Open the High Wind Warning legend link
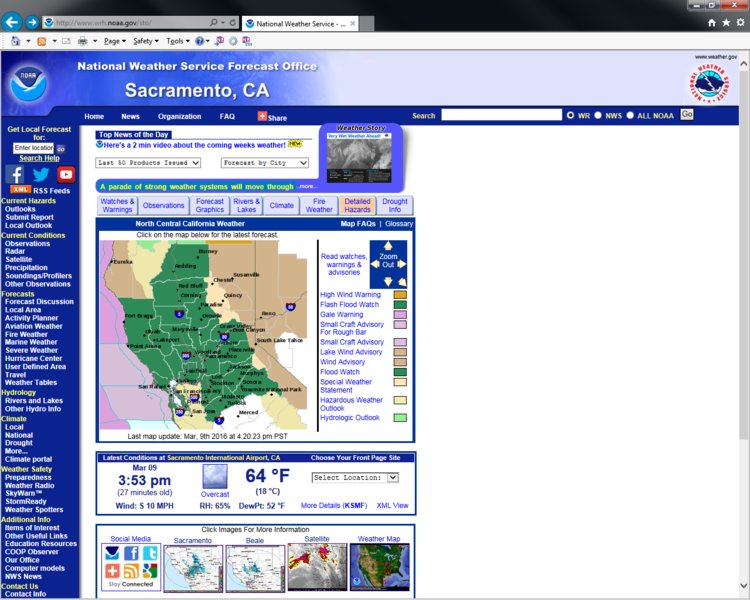This screenshot has height=600, width=750. coord(351,295)
